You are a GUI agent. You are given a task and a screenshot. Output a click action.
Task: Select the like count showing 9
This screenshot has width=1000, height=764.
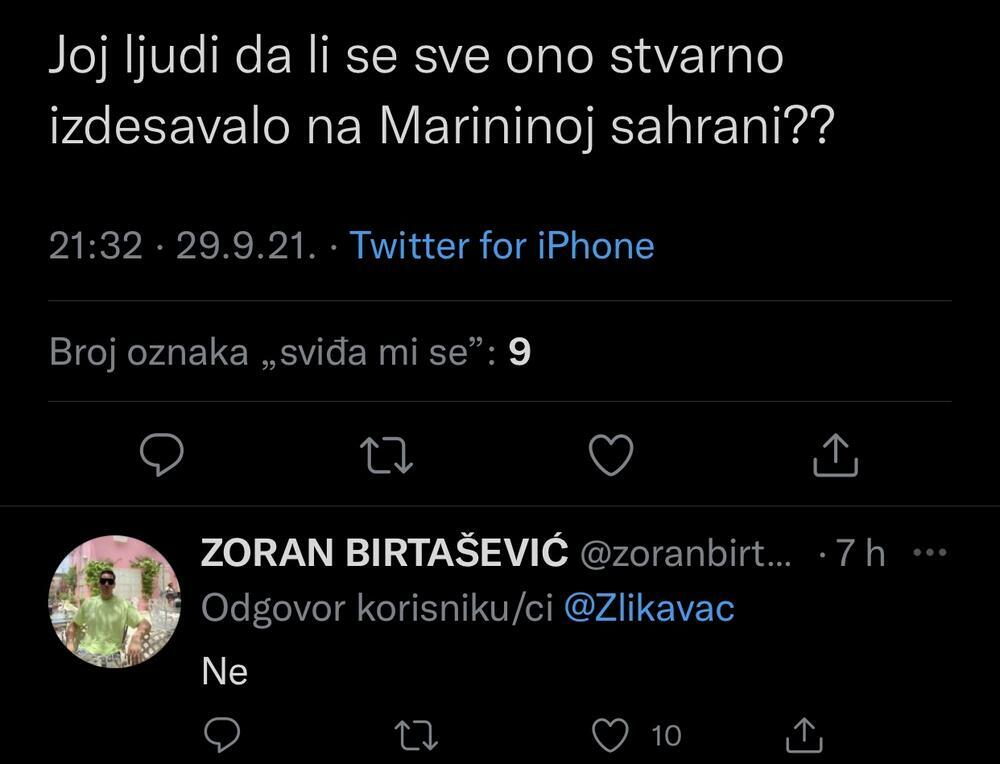click(x=520, y=351)
